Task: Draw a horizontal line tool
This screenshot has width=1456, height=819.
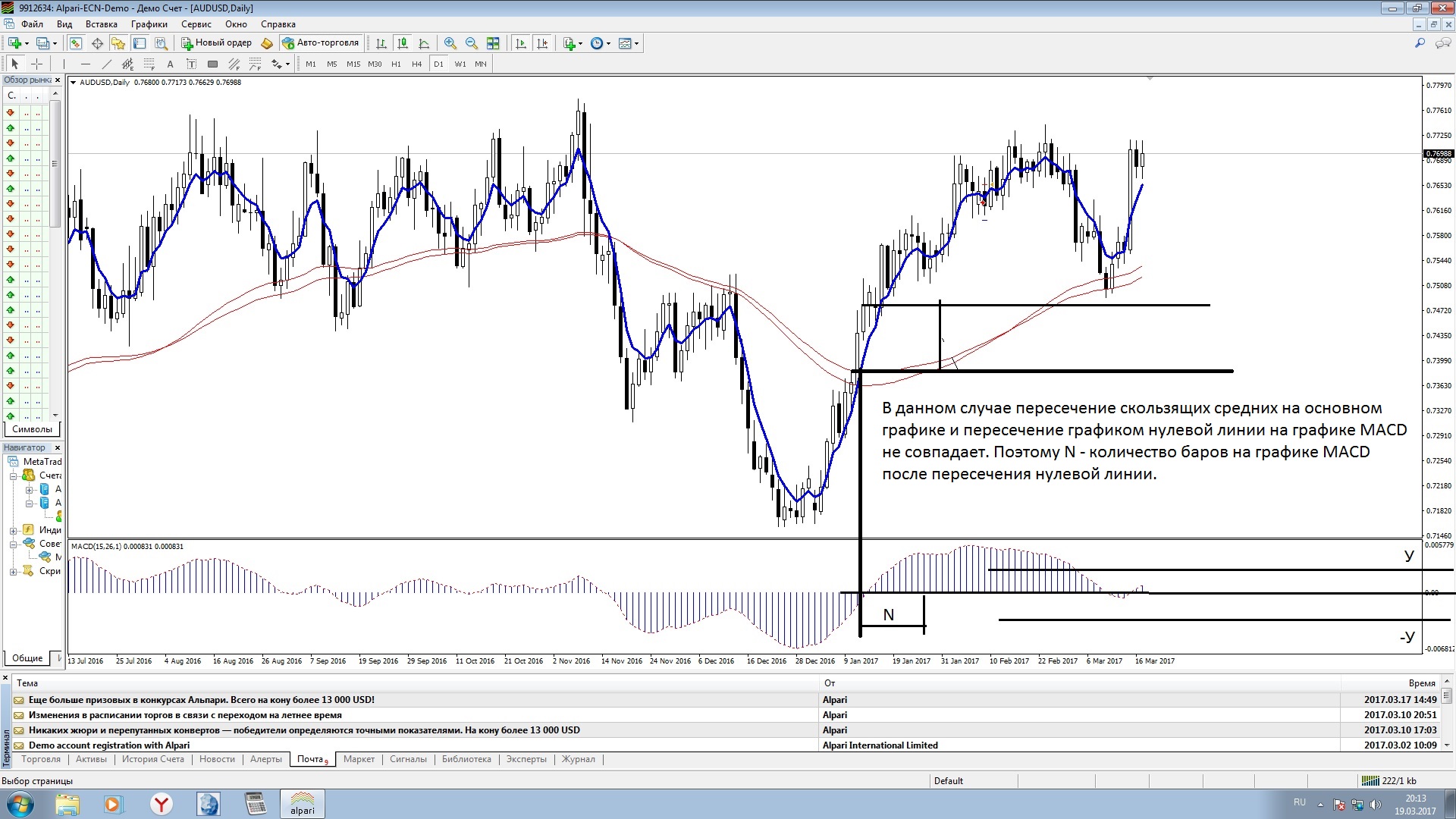Action: [85, 64]
